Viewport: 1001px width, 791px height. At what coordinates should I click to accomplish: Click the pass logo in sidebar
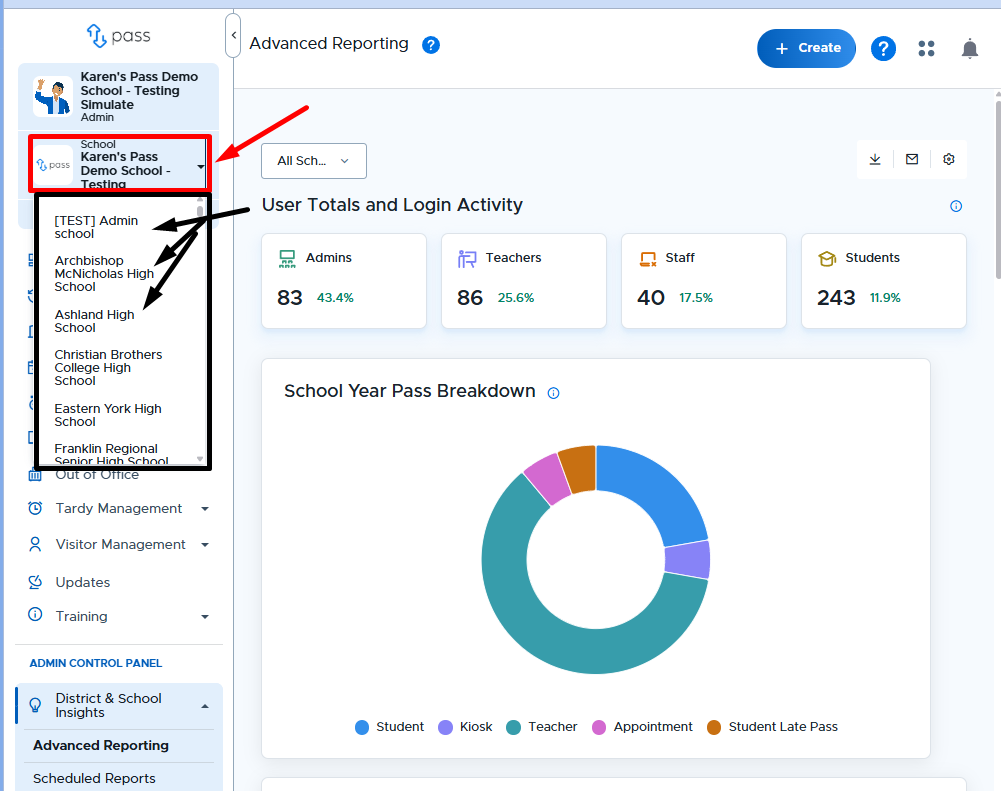[119, 36]
